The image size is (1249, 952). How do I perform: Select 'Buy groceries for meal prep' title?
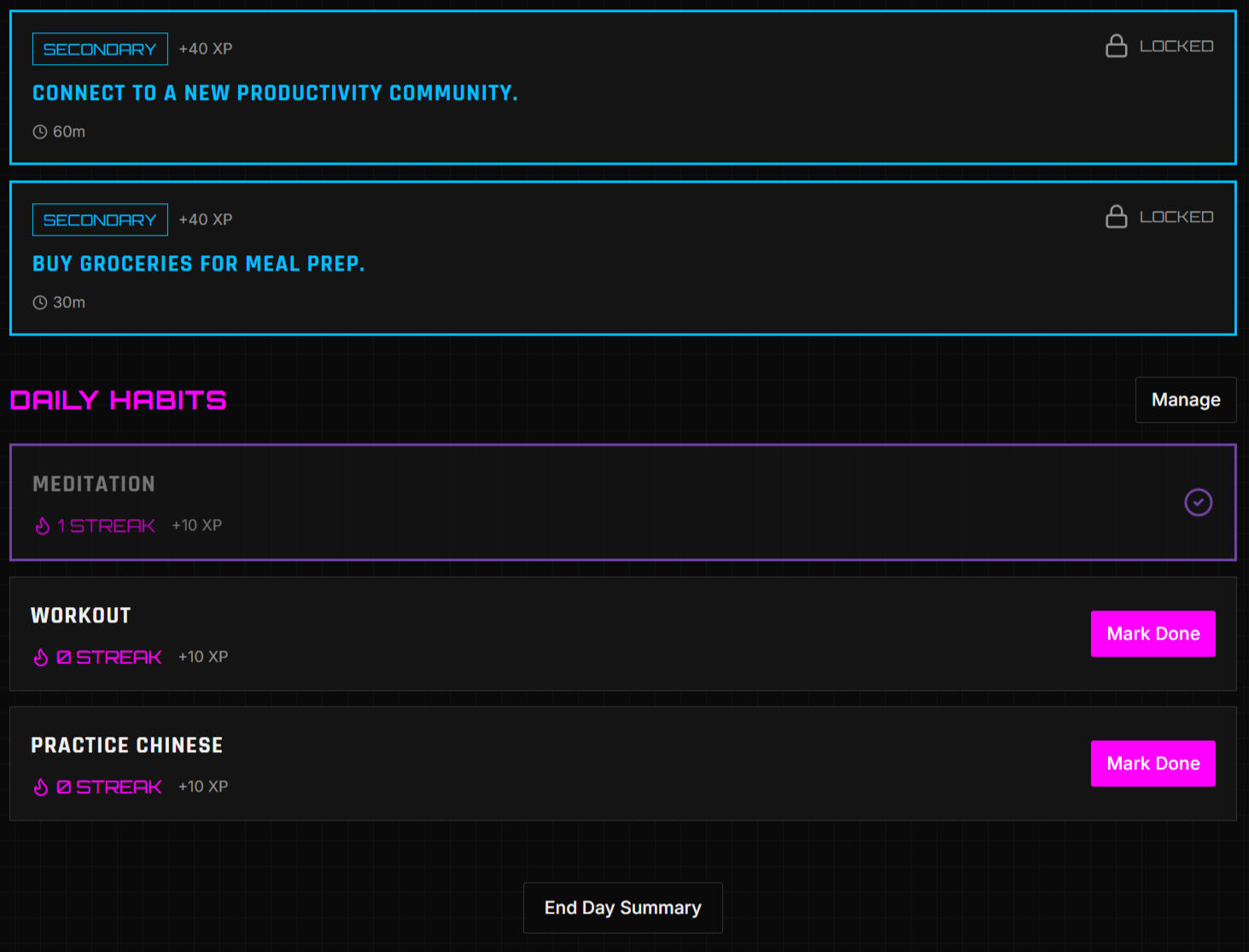198,264
